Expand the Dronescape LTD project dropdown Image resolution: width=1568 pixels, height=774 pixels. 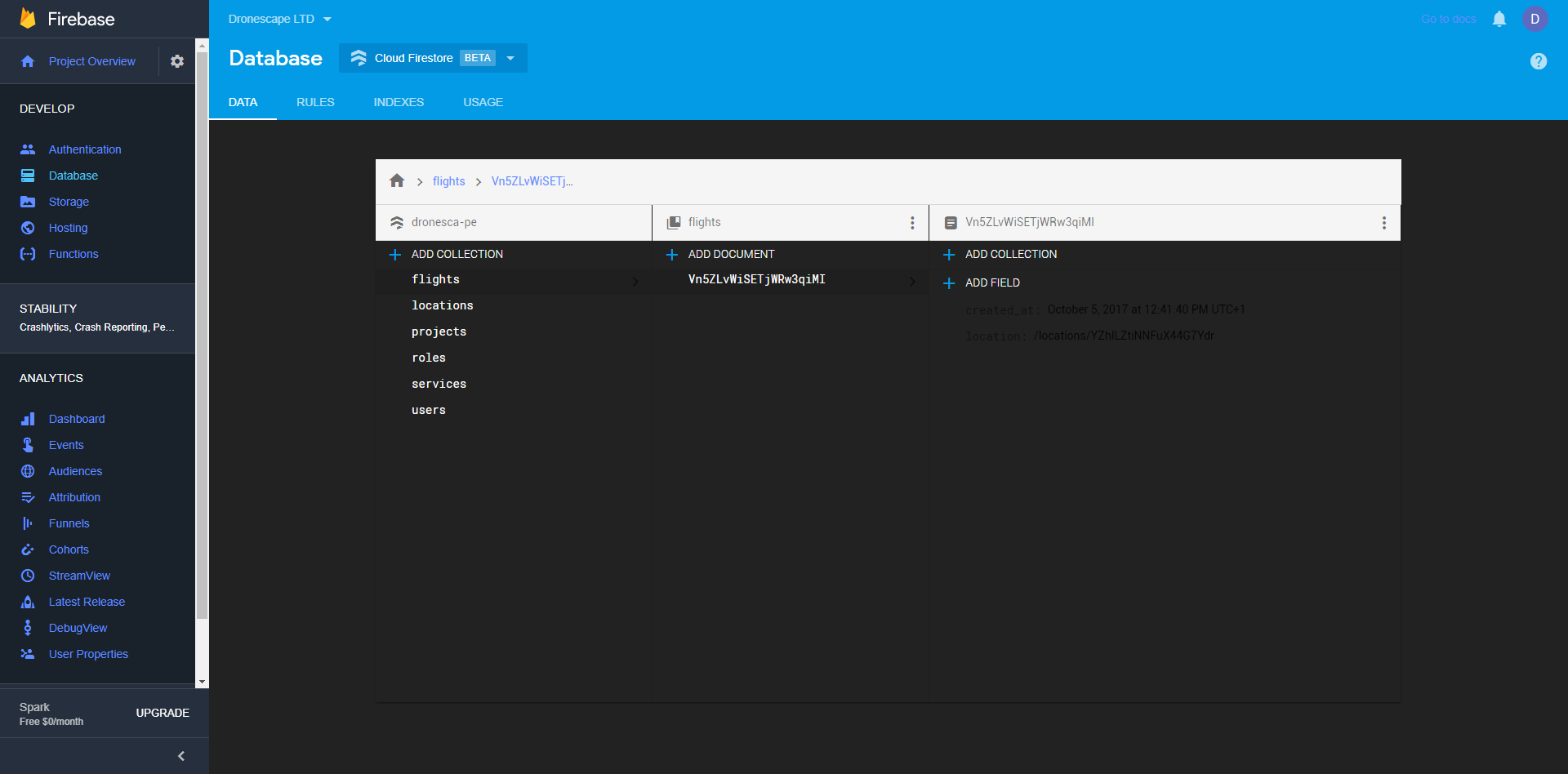(x=280, y=19)
